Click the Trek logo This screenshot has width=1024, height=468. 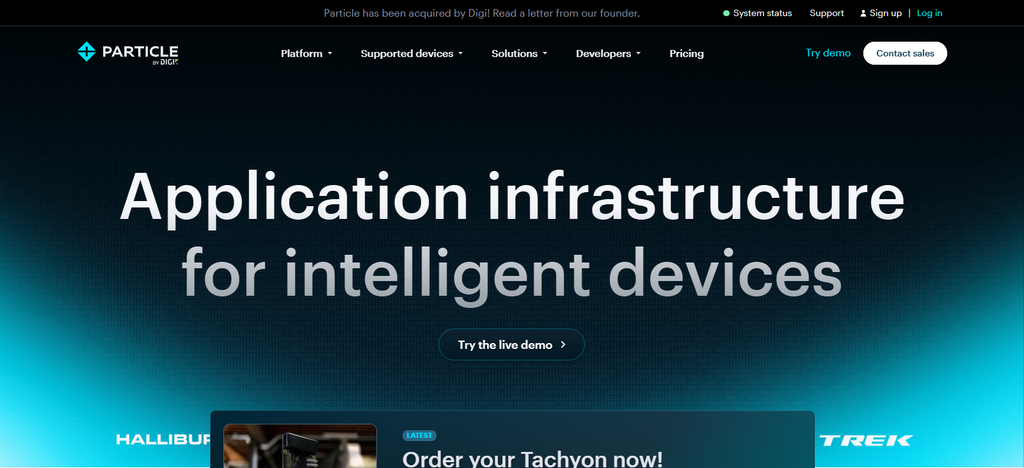click(866, 440)
